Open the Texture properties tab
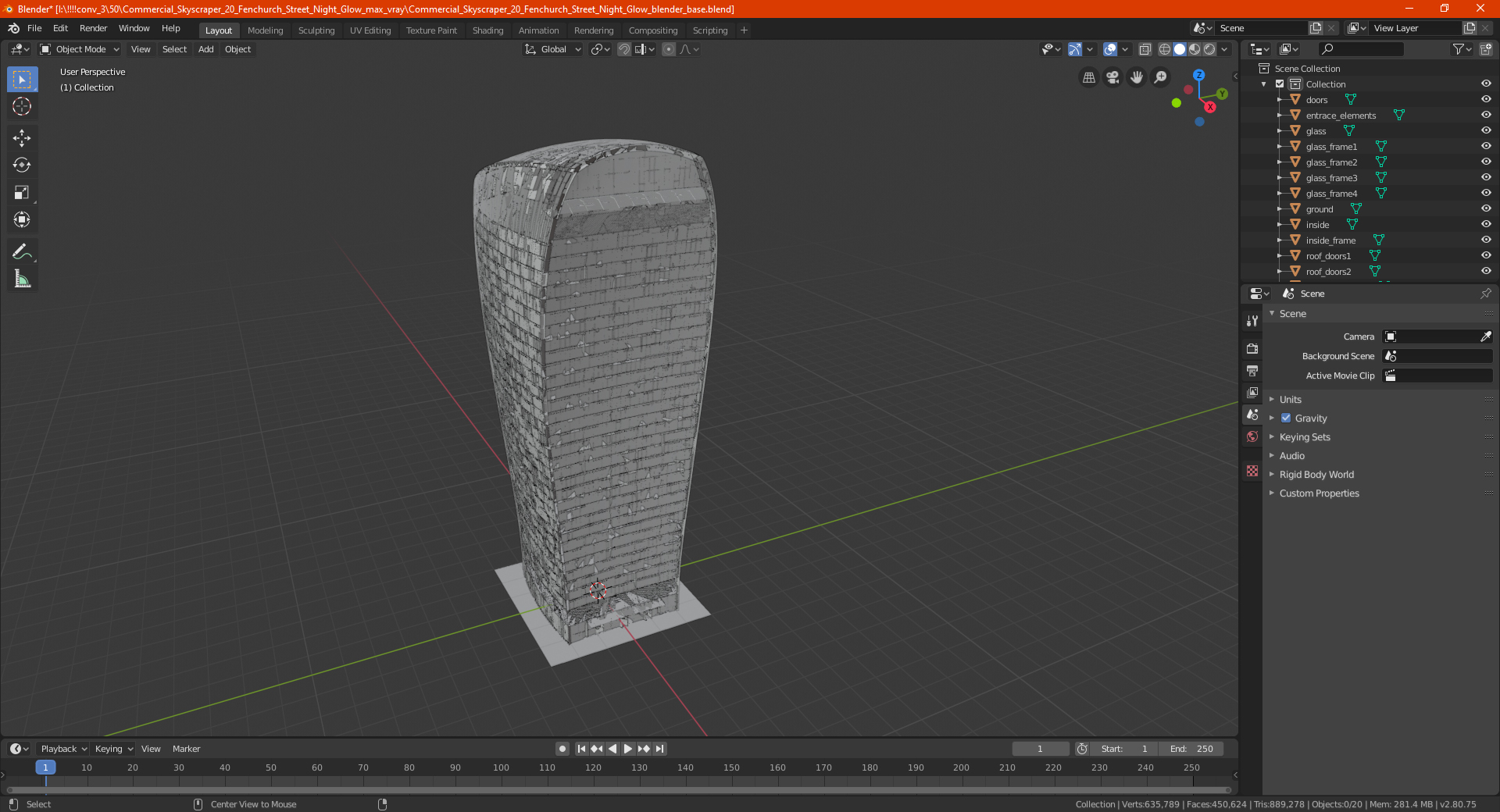Screen dimensions: 1500x812 (1252, 471)
